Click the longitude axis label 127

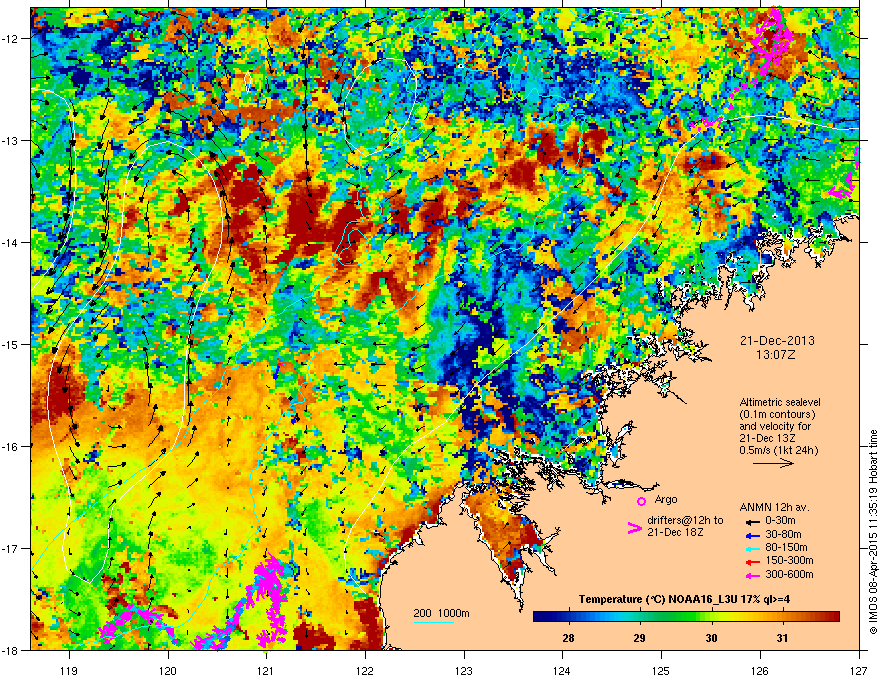(859, 670)
